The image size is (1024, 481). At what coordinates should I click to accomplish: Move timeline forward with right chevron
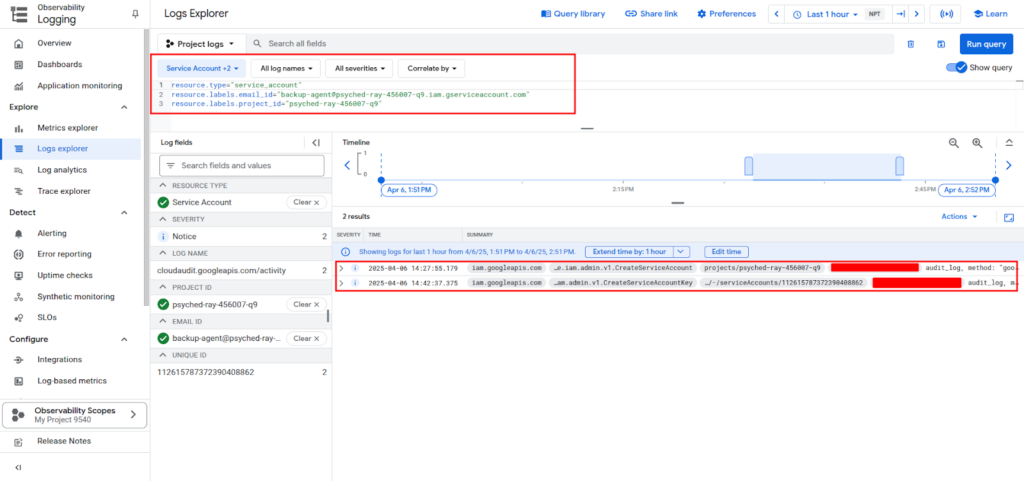[x=1009, y=166]
